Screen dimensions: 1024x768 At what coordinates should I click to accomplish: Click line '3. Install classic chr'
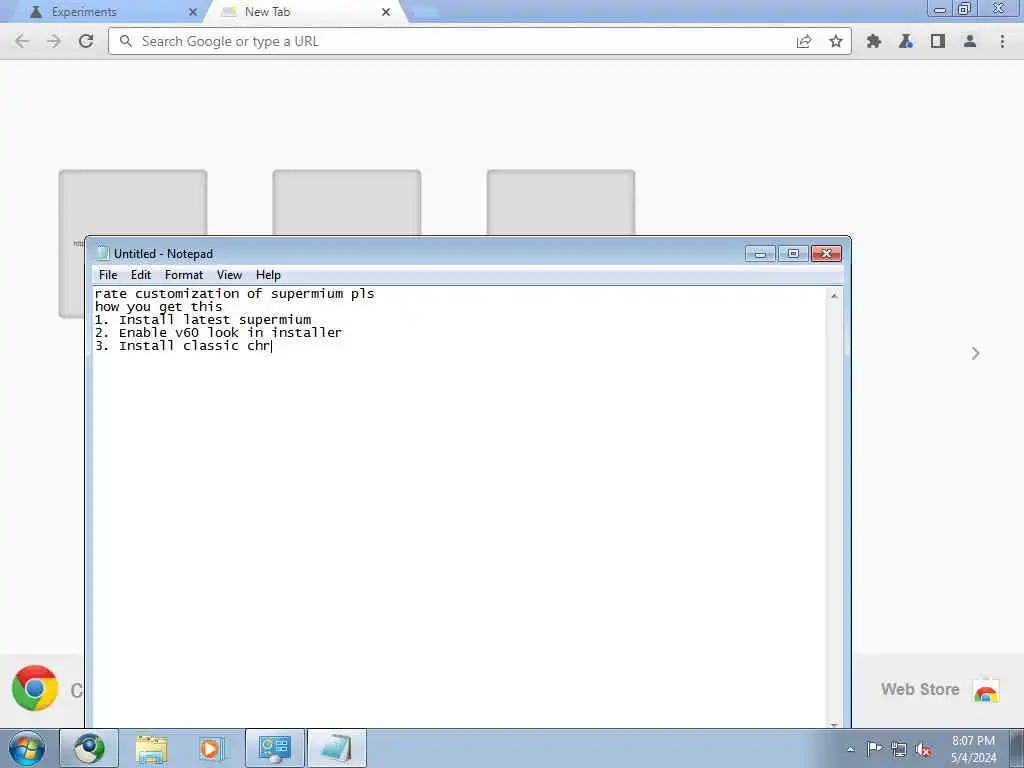(x=183, y=345)
